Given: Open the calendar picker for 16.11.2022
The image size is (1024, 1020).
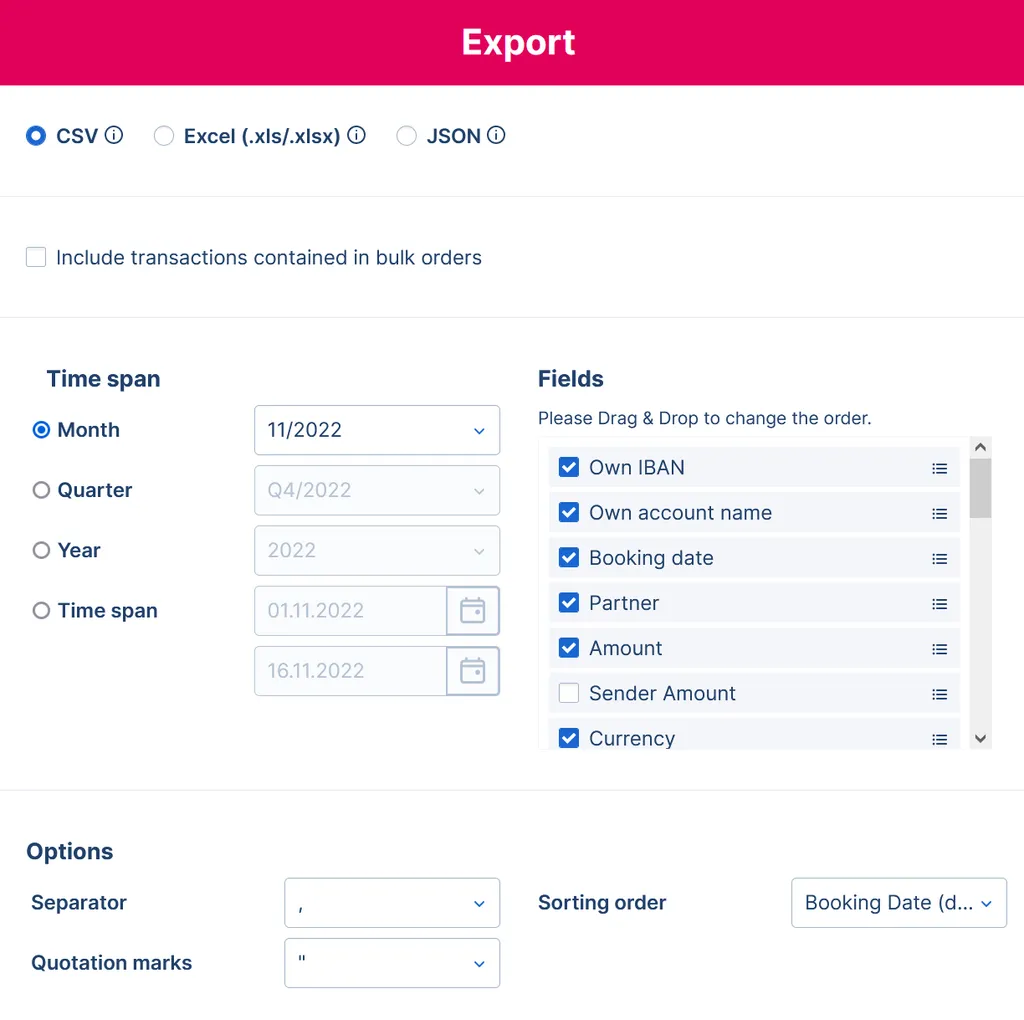Looking at the screenshot, I should coord(473,671).
